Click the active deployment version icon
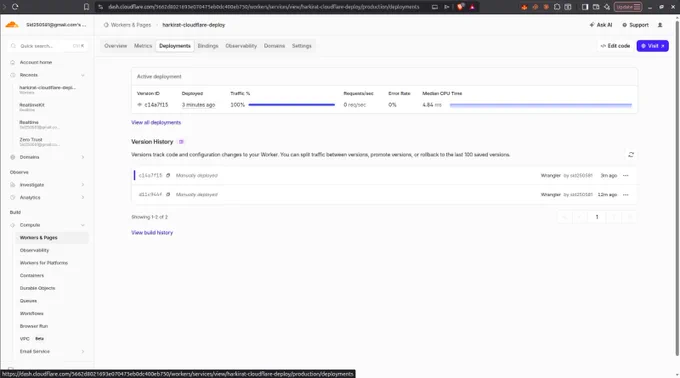 pyautogui.click(x=140, y=105)
